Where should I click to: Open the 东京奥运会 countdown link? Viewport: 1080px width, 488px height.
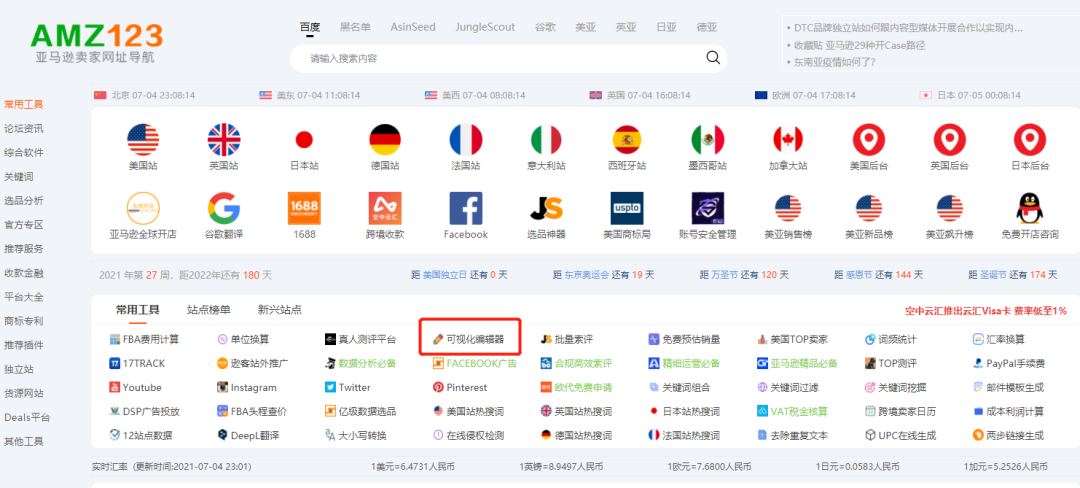[x=587, y=275]
